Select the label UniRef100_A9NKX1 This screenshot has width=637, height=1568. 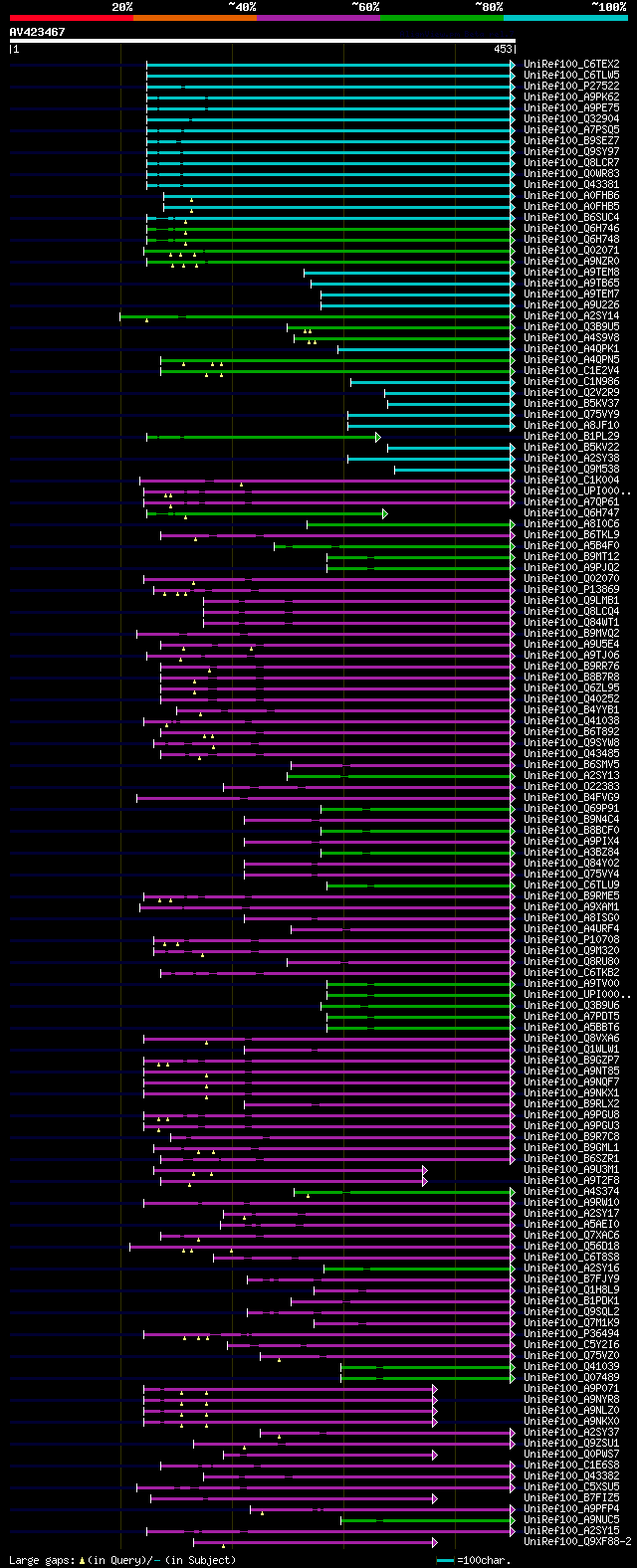click(571, 1092)
